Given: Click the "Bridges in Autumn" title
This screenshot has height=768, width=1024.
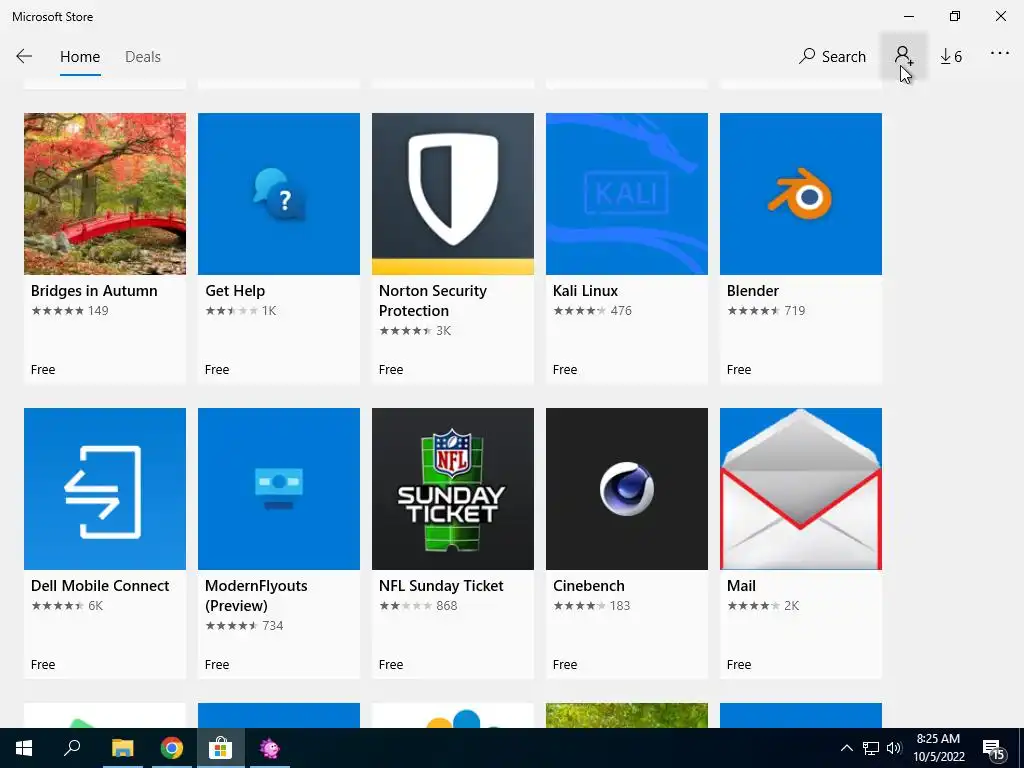Looking at the screenshot, I should pos(94,291).
